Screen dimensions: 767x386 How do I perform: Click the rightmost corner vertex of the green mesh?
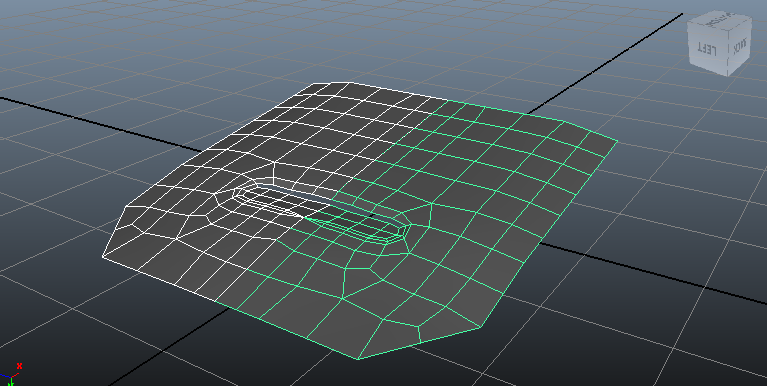pyautogui.click(x=617, y=141)
